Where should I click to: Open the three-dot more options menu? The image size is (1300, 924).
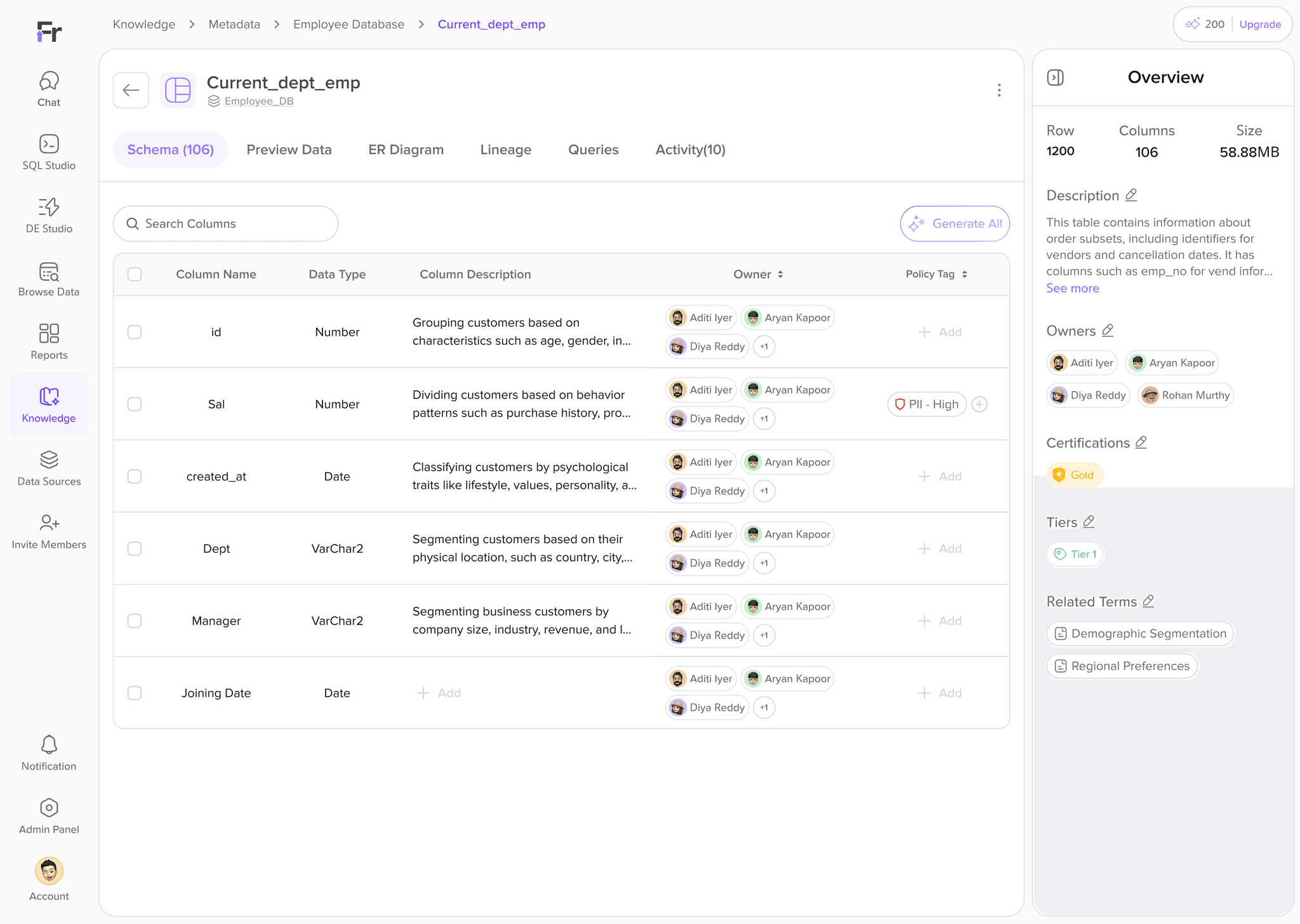(x=998, y=90)
